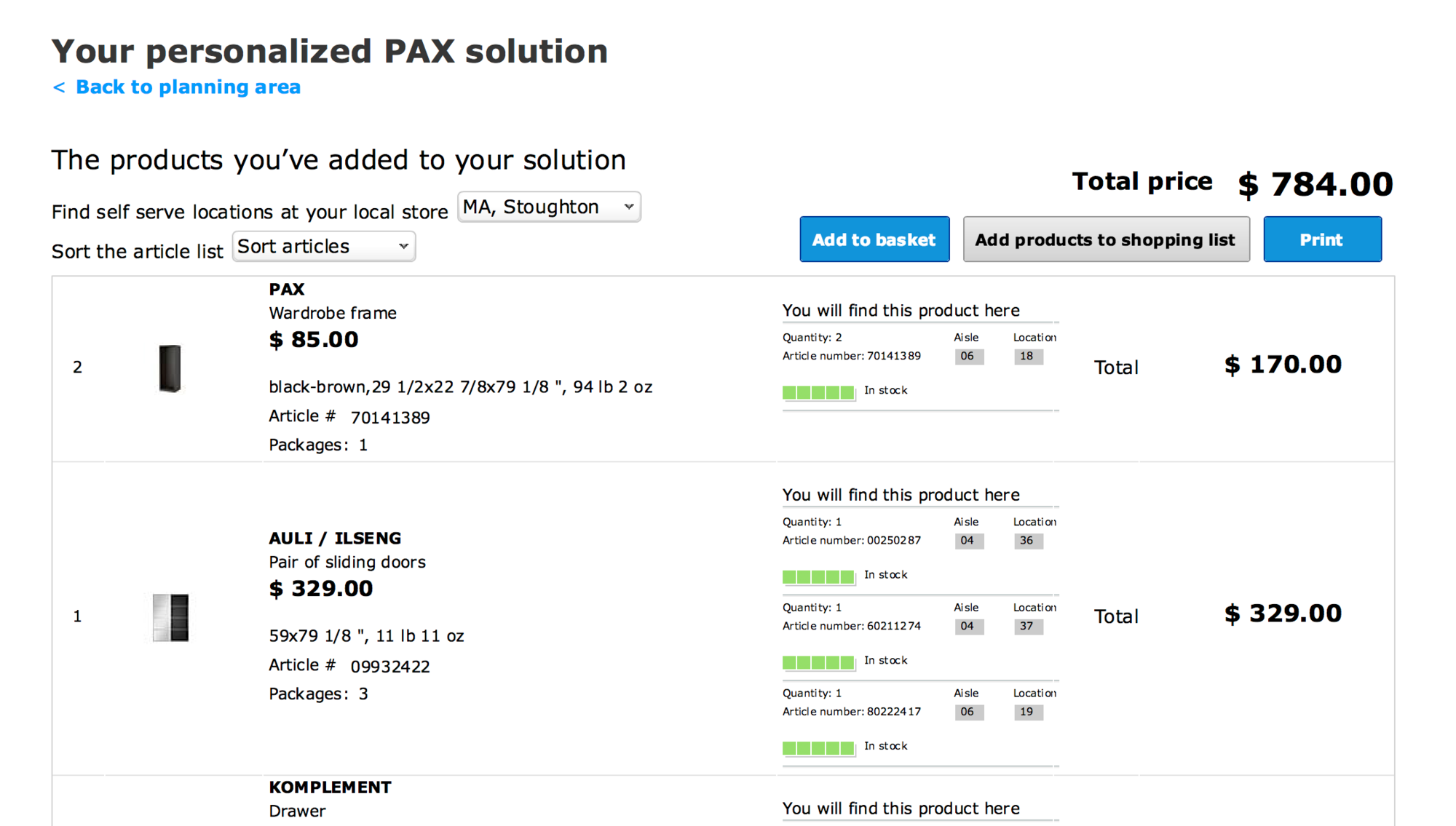Click the AULI / ILSENG sliding doors thumbnail
The image size is (1456, 826).
point(171,617)
